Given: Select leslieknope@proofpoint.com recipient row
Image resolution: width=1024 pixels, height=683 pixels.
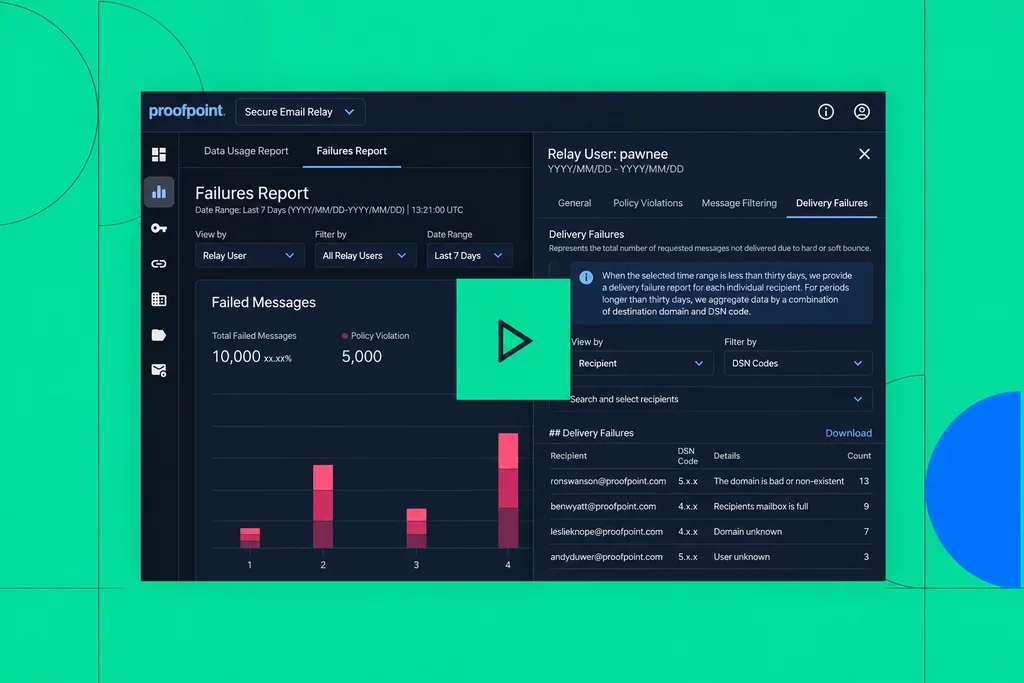Looking at the screenshot, I should point(710,532).
